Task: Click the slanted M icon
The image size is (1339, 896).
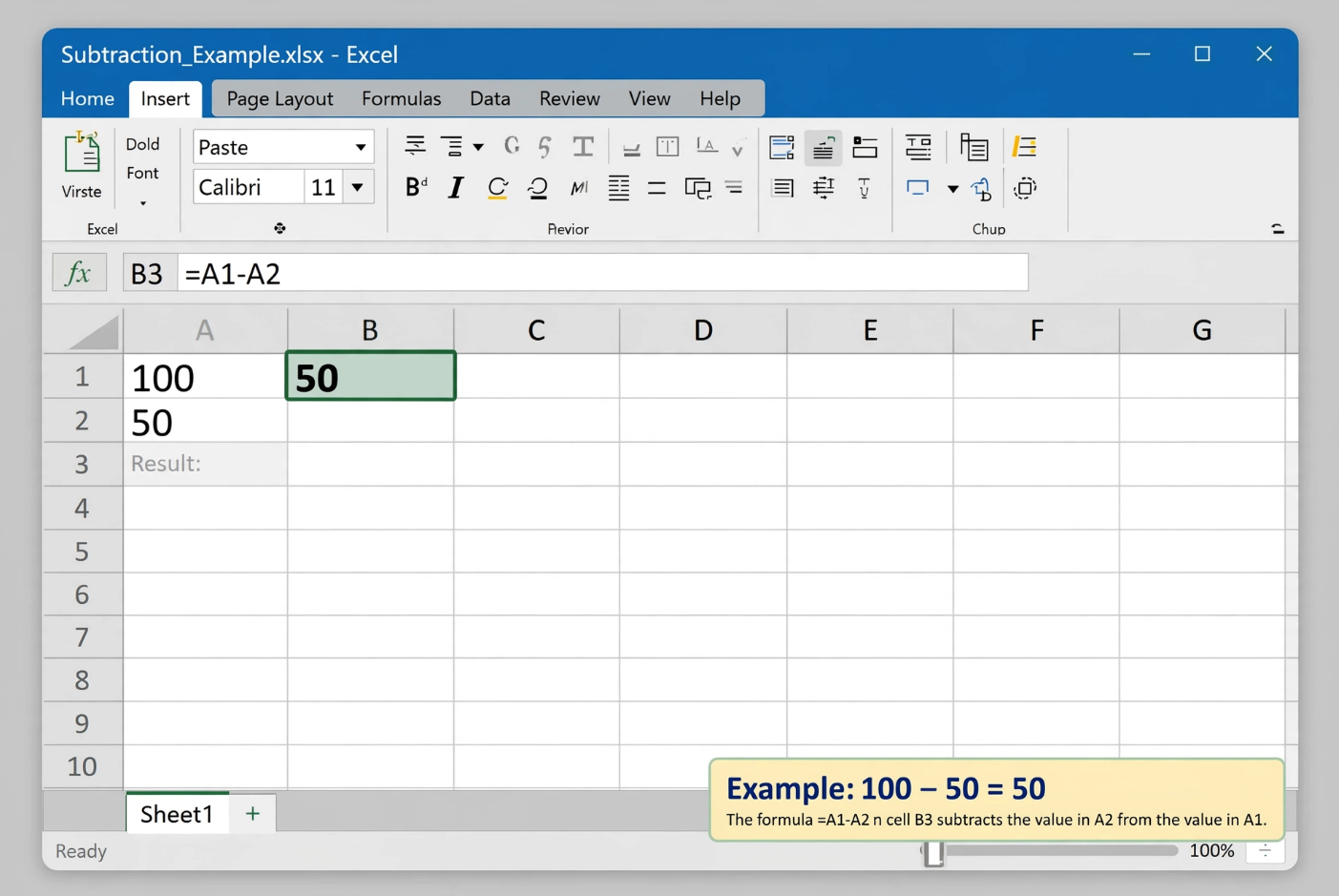Action: [x=578, y=188]
